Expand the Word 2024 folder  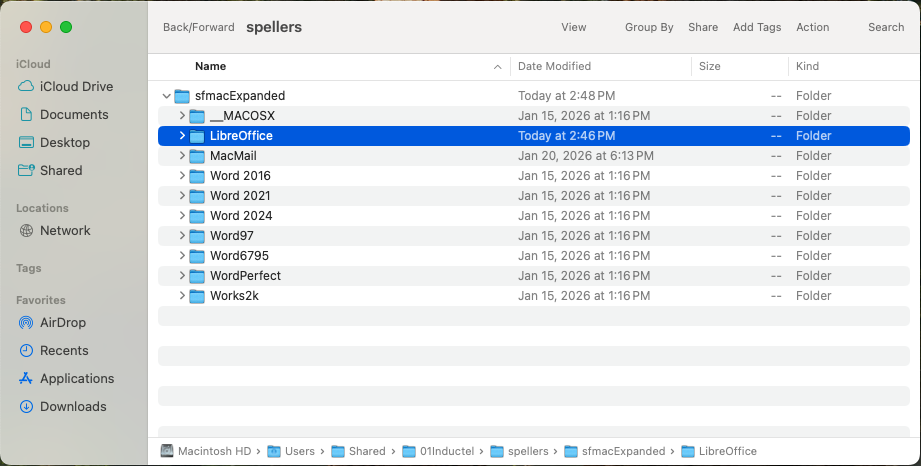(x=182, y=216)
